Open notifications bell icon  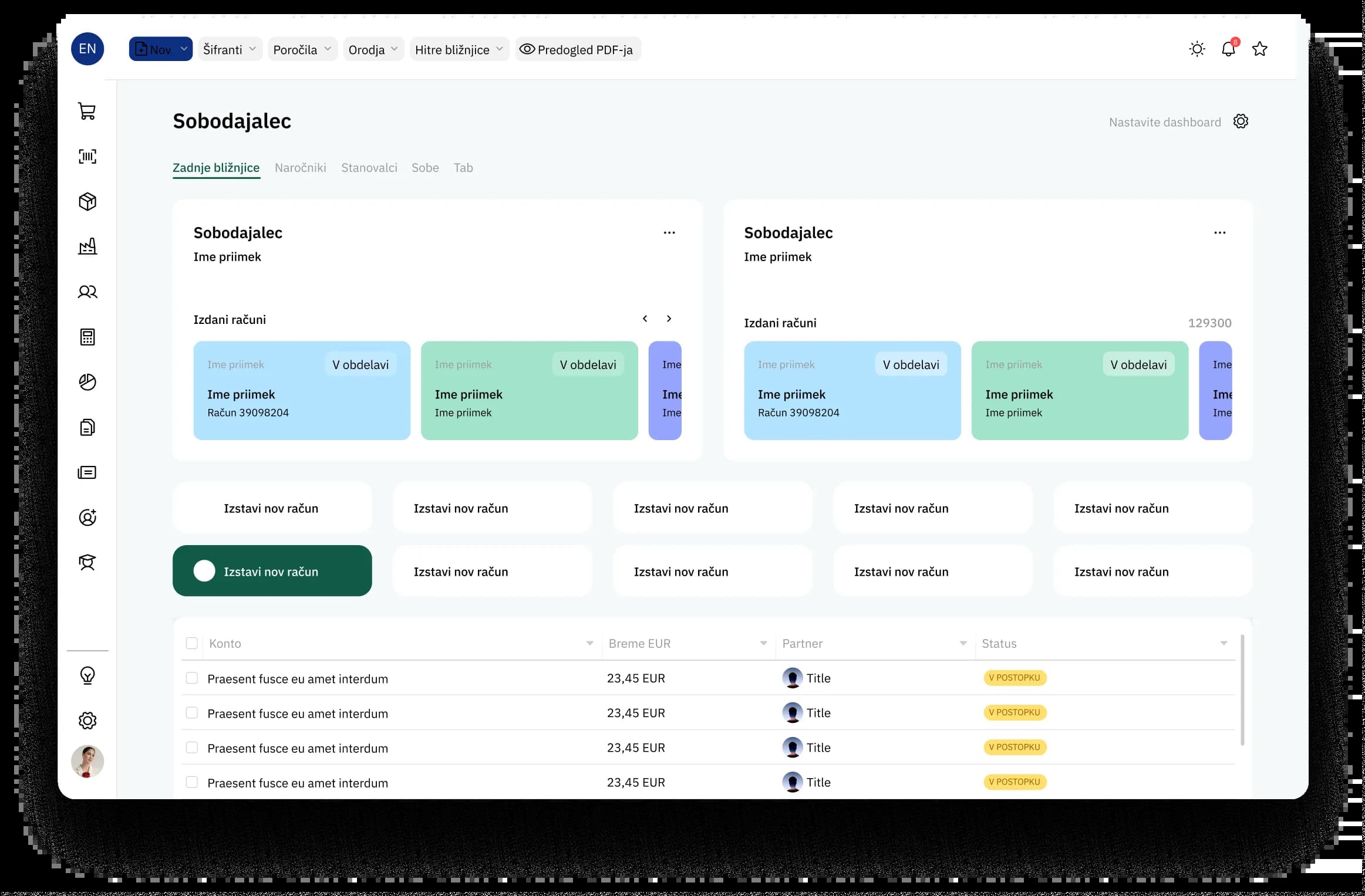click(1228, 49)
